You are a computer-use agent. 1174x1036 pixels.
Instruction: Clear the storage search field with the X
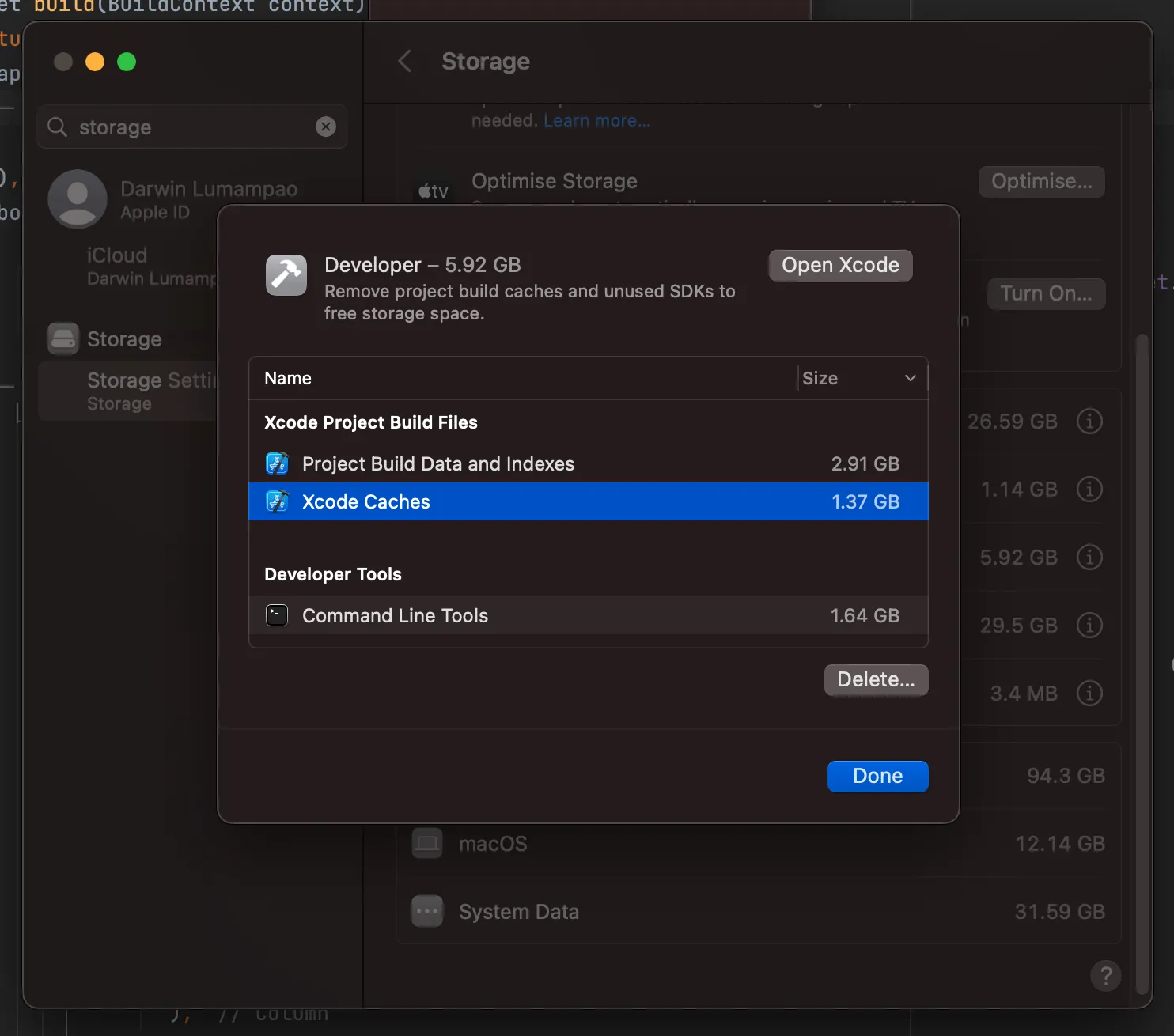tap(325, 127)
